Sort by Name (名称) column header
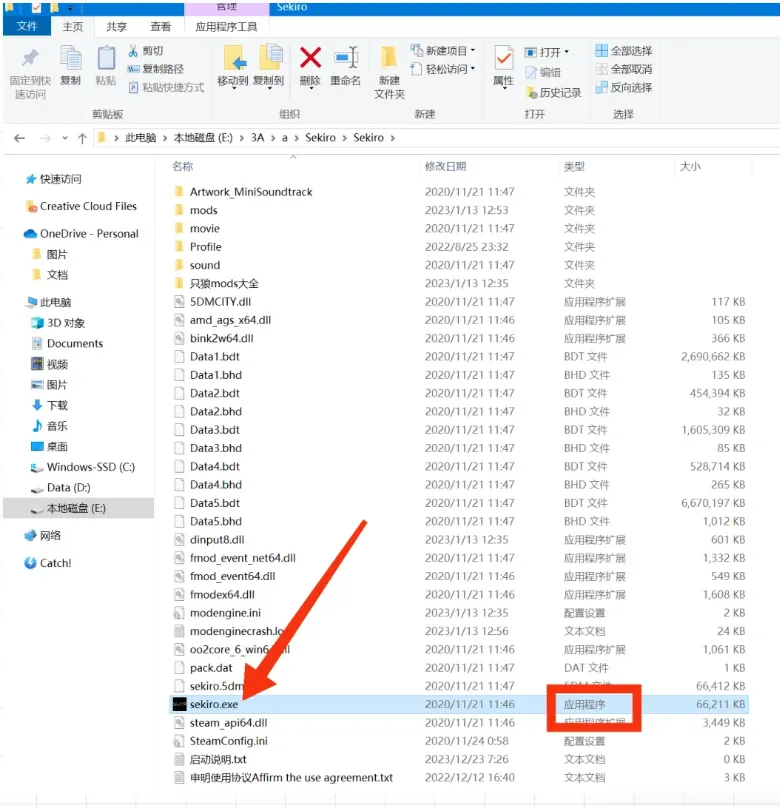 (182, 166)
